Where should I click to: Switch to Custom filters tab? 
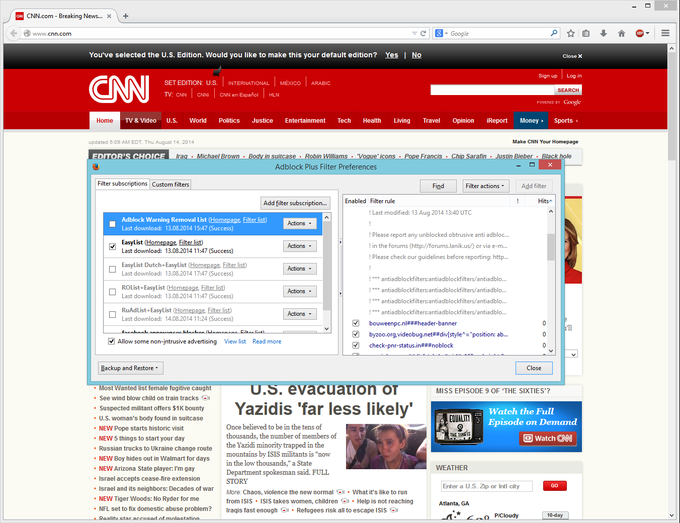[x=170, y=184]
